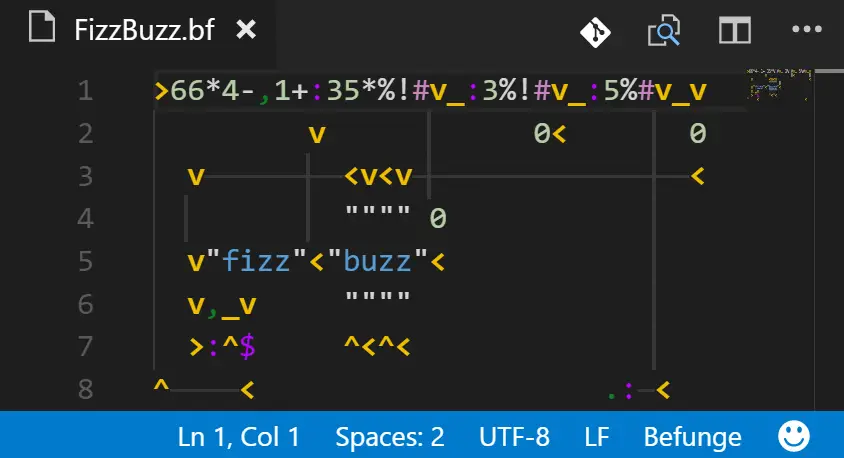Click line number 5 in the gutter
The height and width of the screenshot is (458, 844).
pyautogui.click(x=86, y=261)
